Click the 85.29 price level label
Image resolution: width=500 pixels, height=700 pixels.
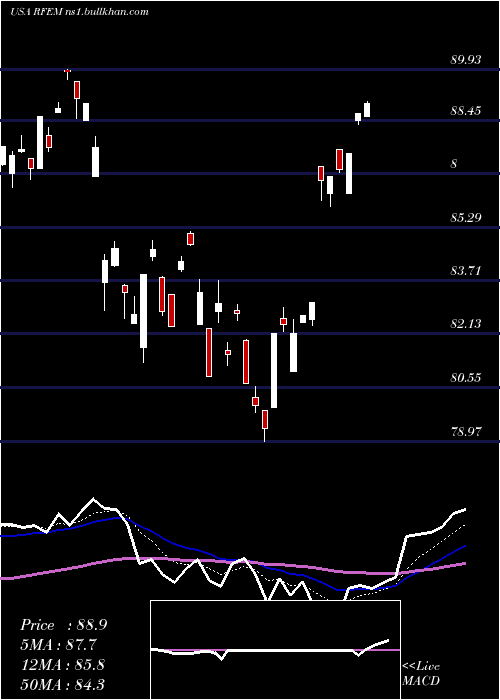click(x=466, y=218)
